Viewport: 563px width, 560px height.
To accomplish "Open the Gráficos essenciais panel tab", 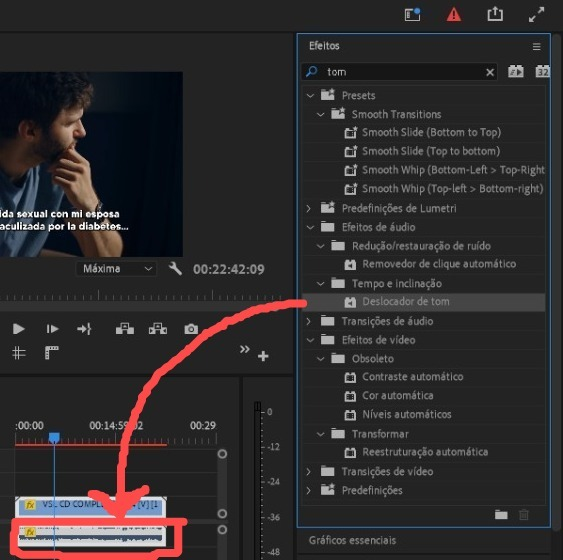I will click(x=352, y=540).
